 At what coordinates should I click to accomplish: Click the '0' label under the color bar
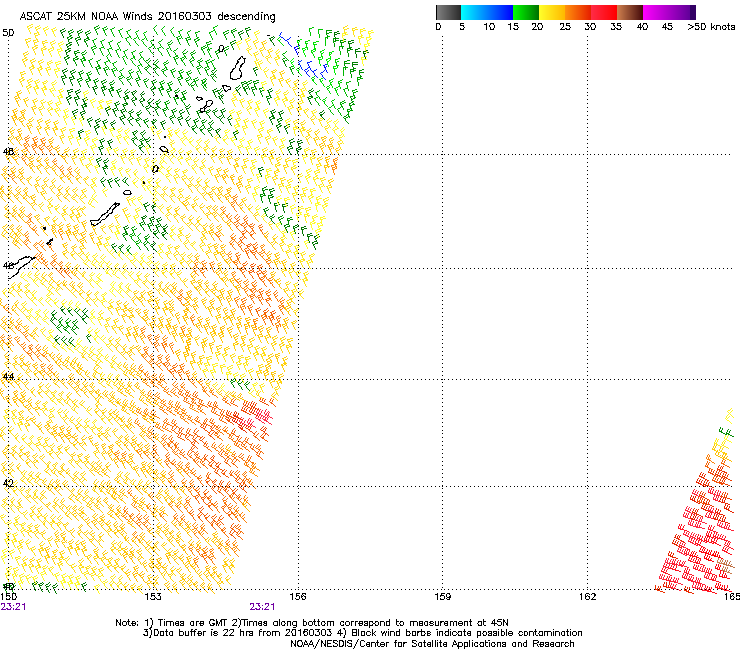438,26
